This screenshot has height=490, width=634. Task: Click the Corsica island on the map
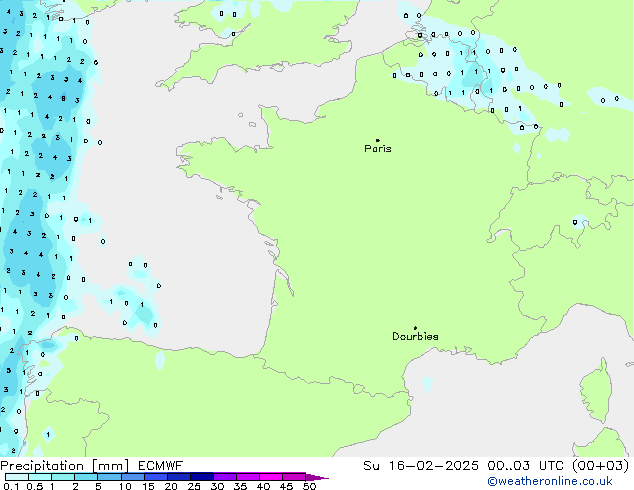[x=597, y=390]
